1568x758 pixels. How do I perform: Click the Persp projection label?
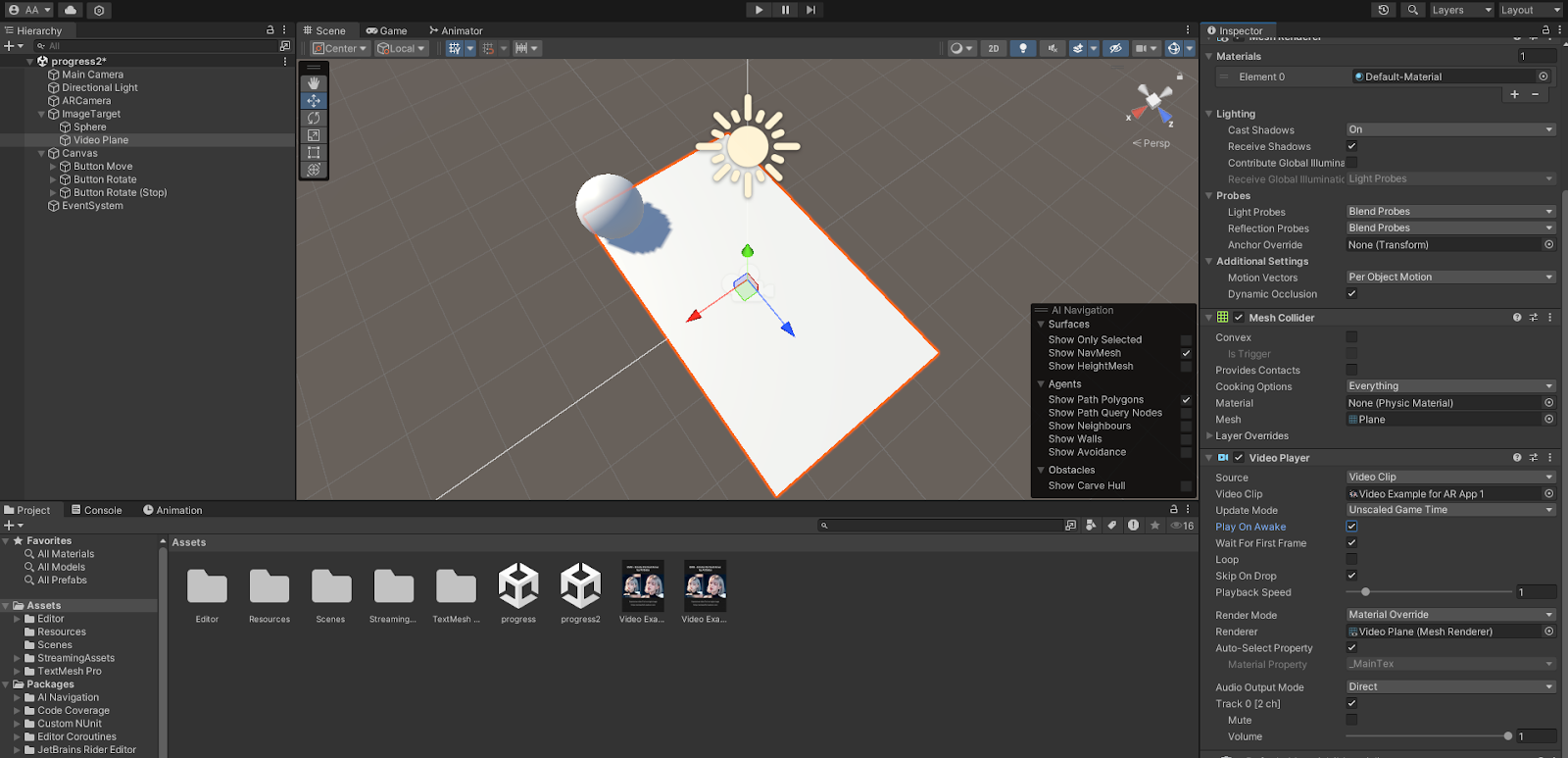point(1151,143)
